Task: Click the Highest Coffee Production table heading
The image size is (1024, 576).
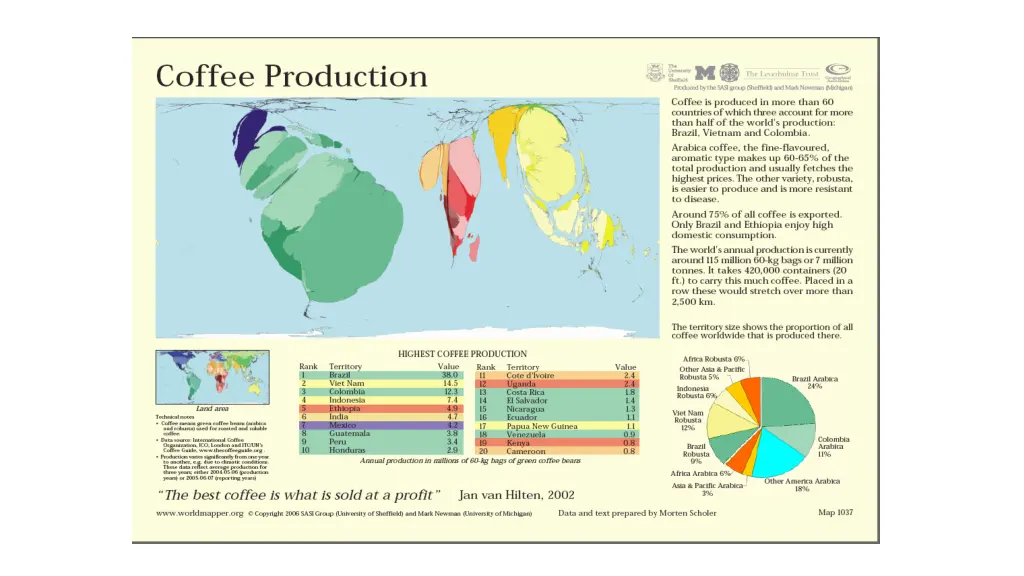Action: click(462, 354)
